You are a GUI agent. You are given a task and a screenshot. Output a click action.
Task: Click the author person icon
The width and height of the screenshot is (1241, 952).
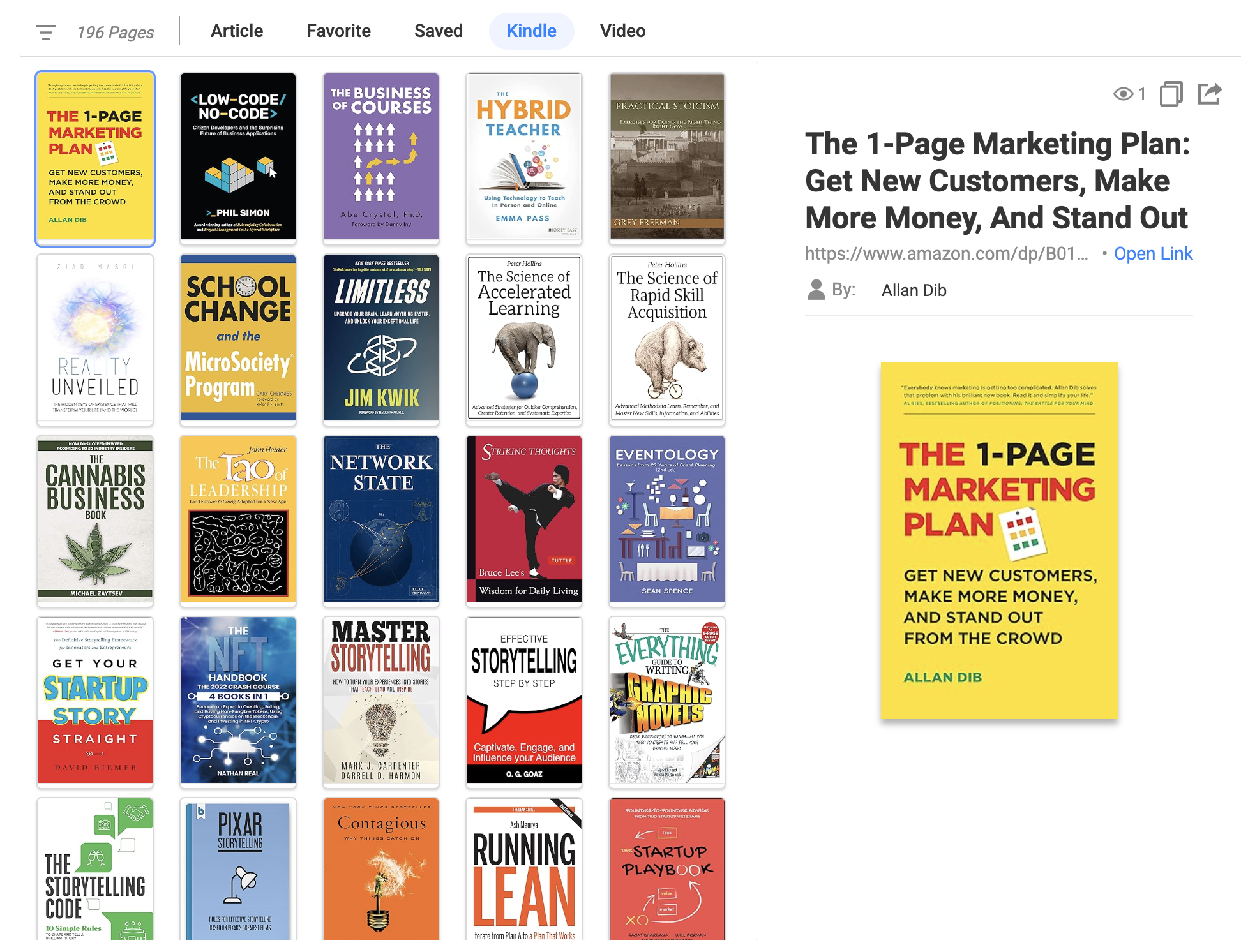(x=816, y=290)
